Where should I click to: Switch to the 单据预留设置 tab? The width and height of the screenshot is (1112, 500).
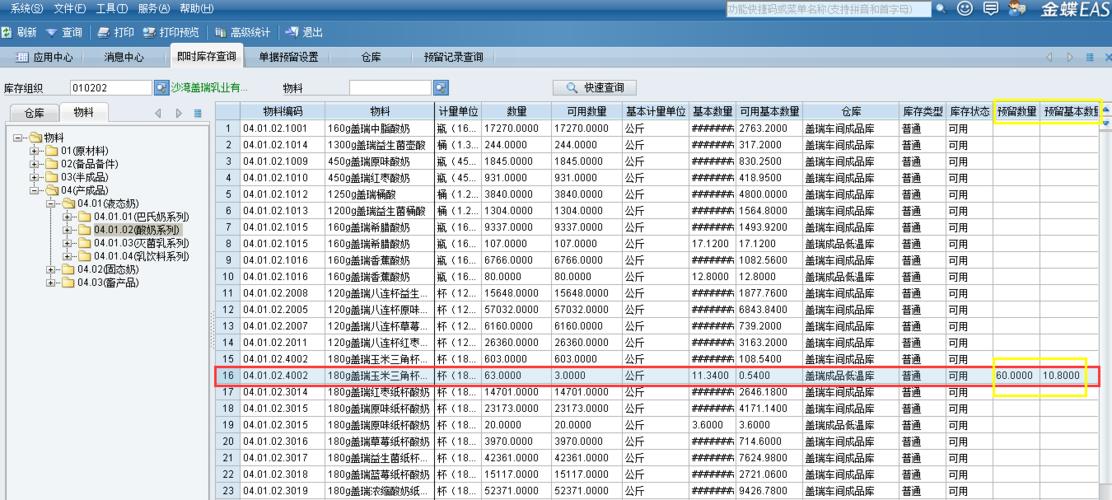[288, 57]
